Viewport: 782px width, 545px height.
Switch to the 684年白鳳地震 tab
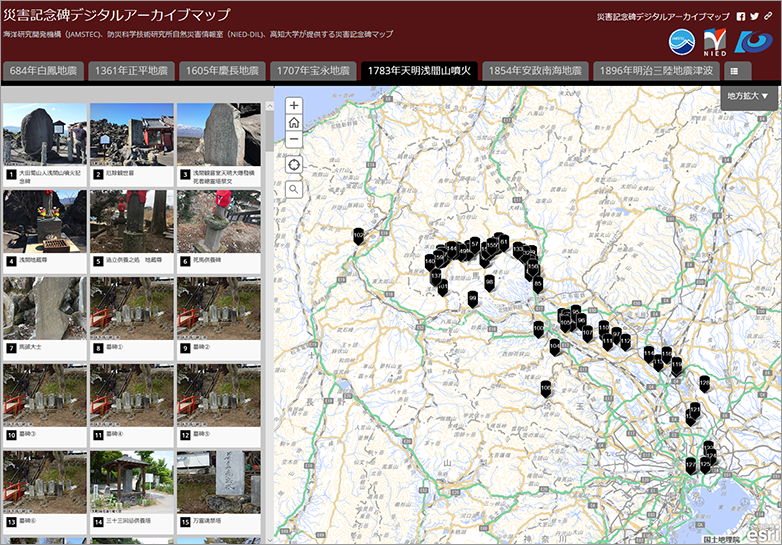coord(44,71)
